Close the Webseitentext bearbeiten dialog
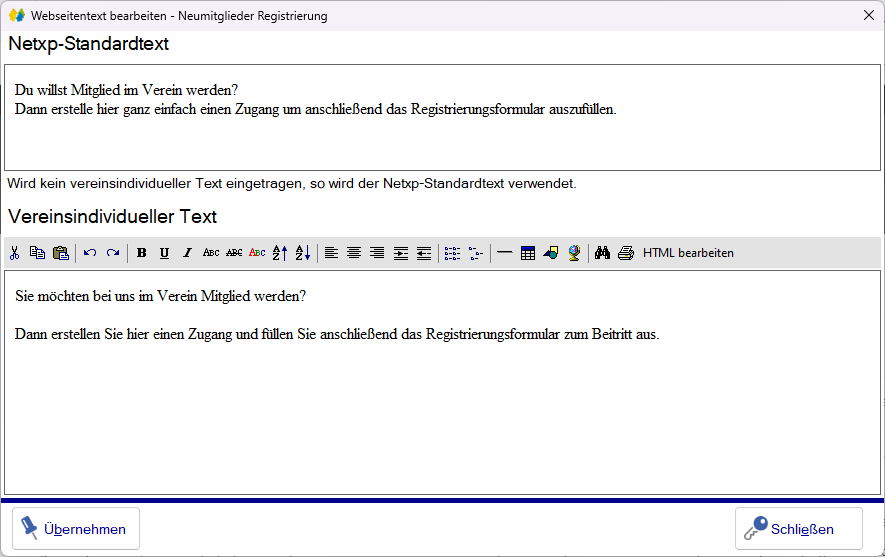The width and height of the screenshot is (885, 557). tap(869, 15)
